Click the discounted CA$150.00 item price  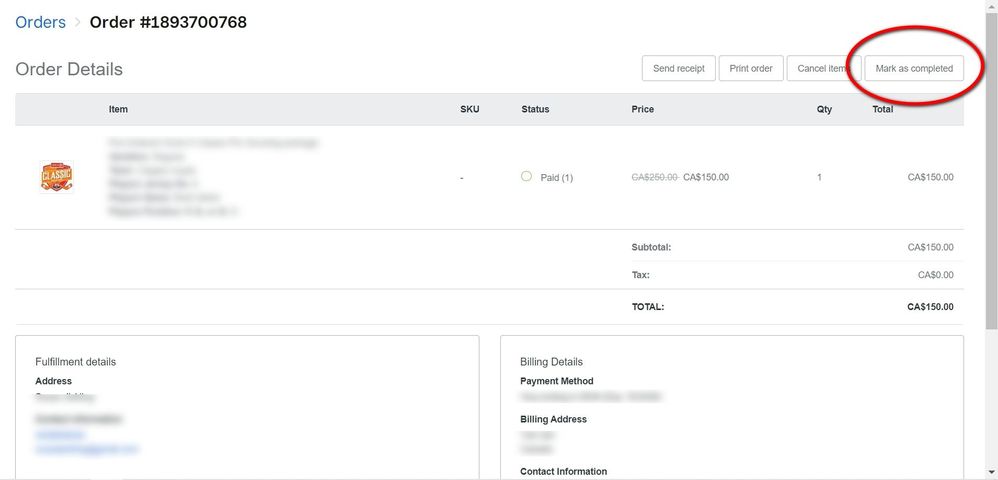(x=706, y=177)
